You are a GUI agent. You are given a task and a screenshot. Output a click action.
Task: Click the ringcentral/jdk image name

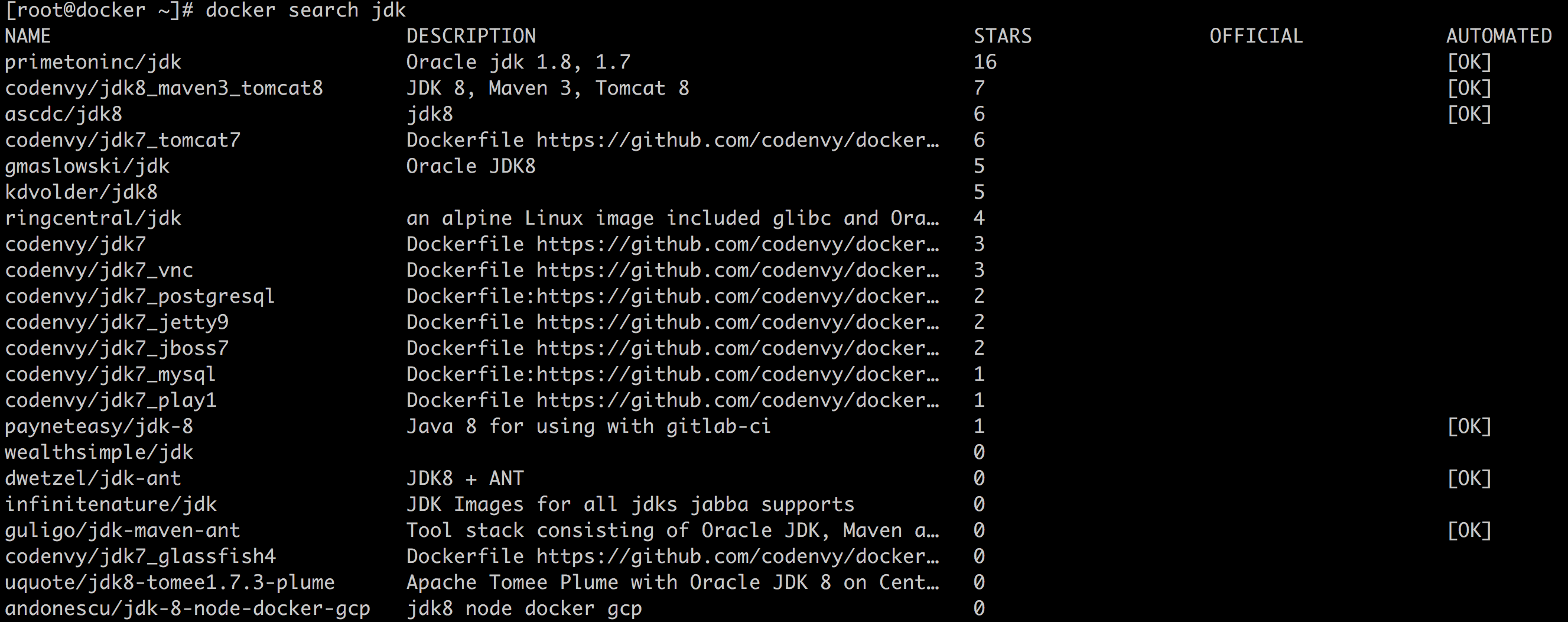(x=93, y=218)
